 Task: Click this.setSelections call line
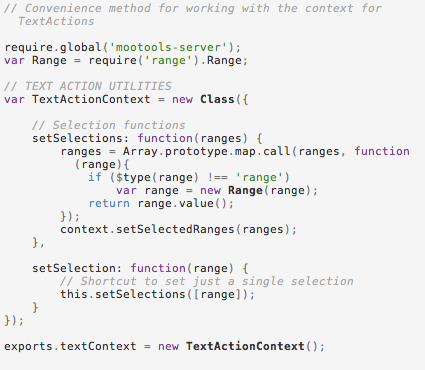tap(157, 294)
